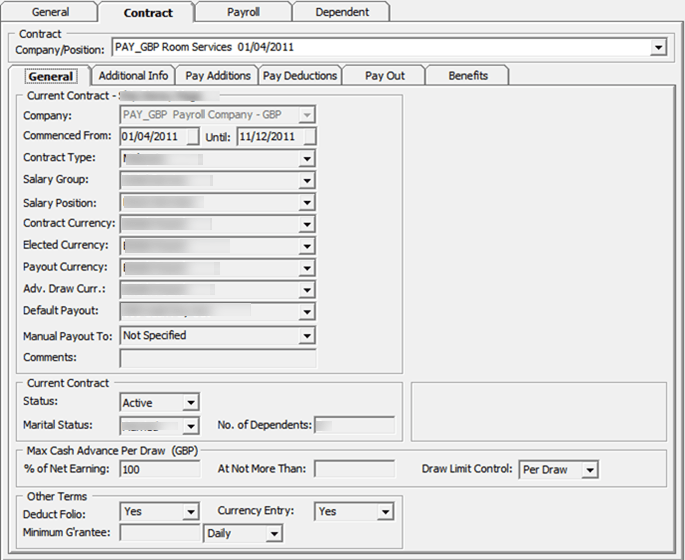
Task: Expand the Deduct Folio dropdown
Action: click(x=191, y=512)
